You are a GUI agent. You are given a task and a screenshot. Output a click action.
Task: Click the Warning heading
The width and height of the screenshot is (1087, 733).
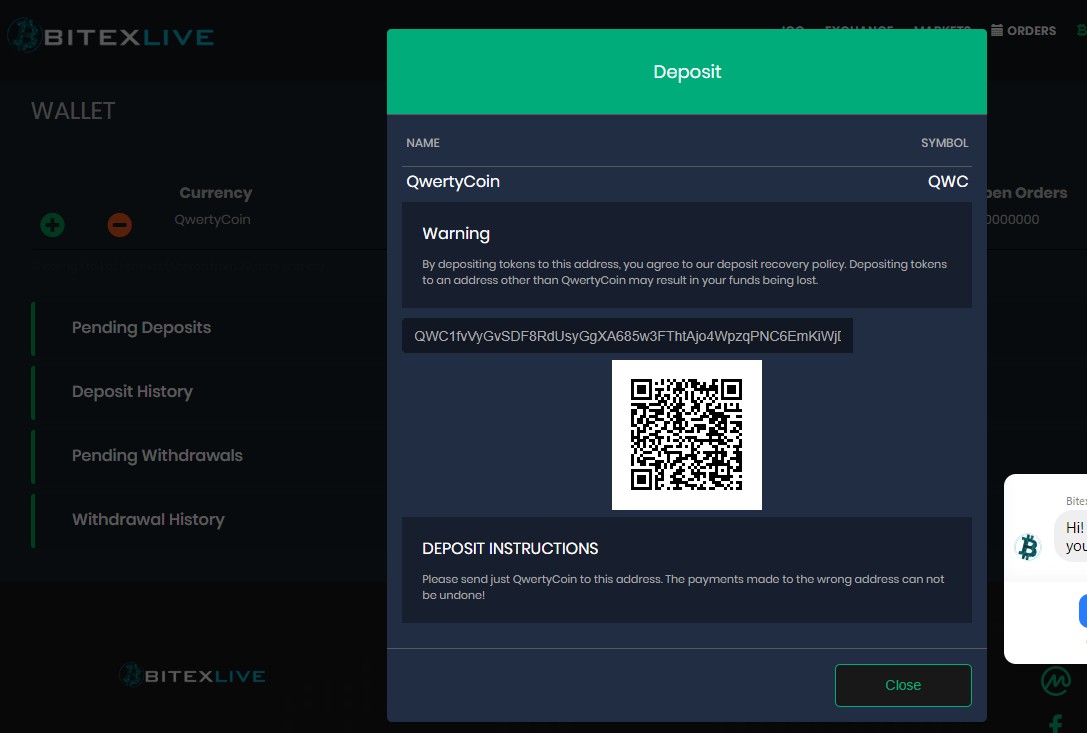coord(456,234)
